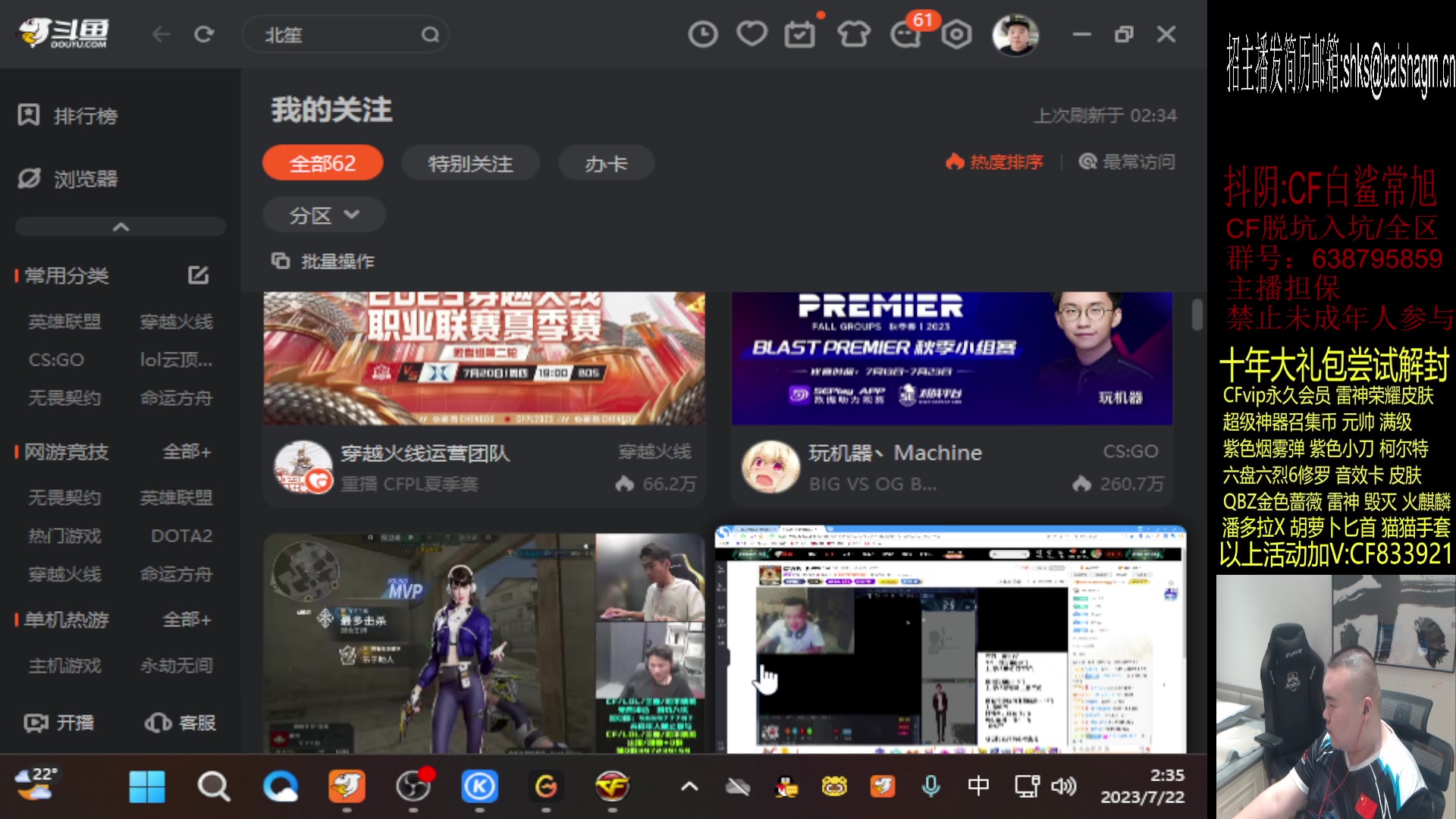Open the Douyu settings gear
1456x819 pixels.
(x=956, y=34)
